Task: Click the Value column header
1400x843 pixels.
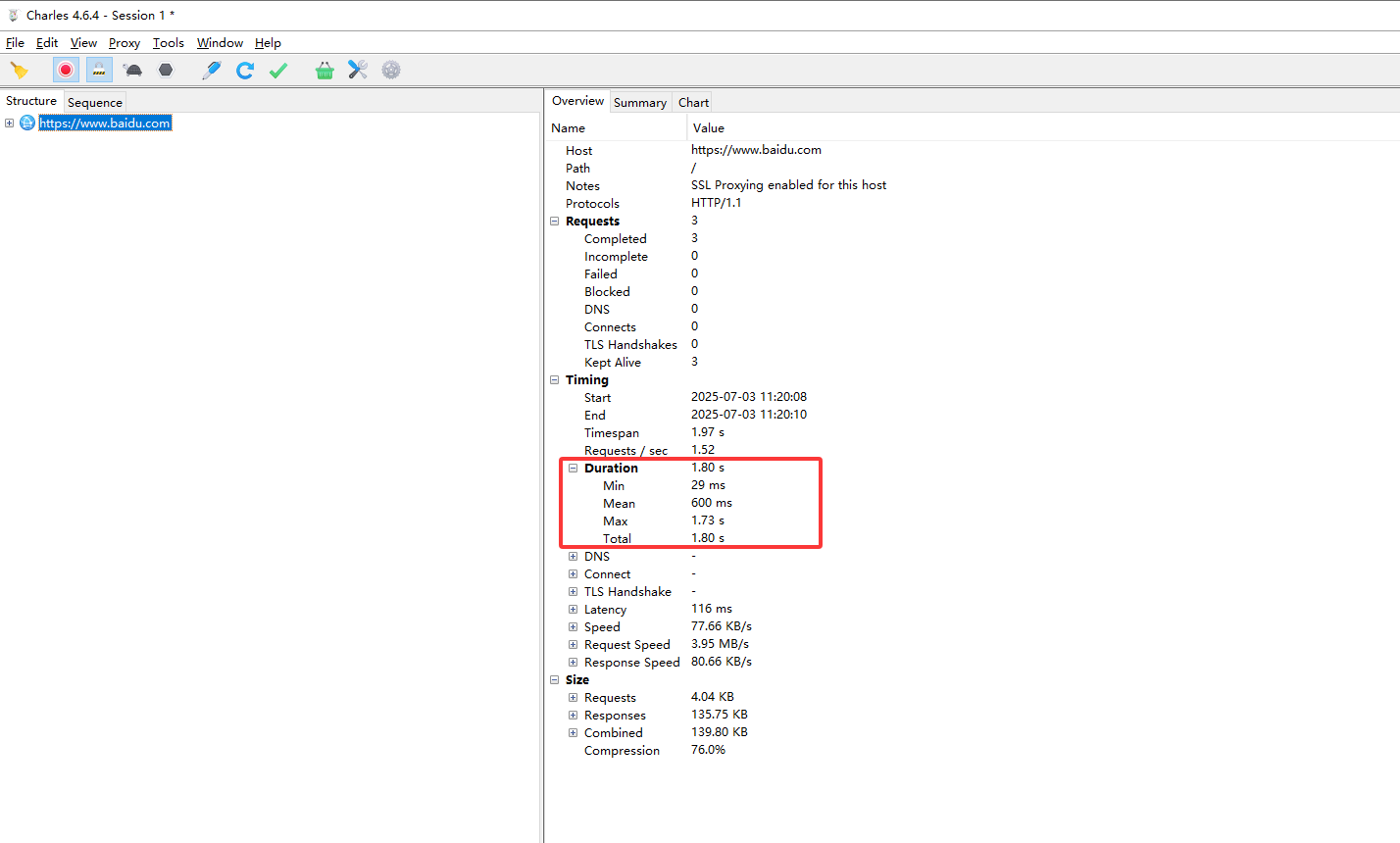Action: (x=1043, y=128)
